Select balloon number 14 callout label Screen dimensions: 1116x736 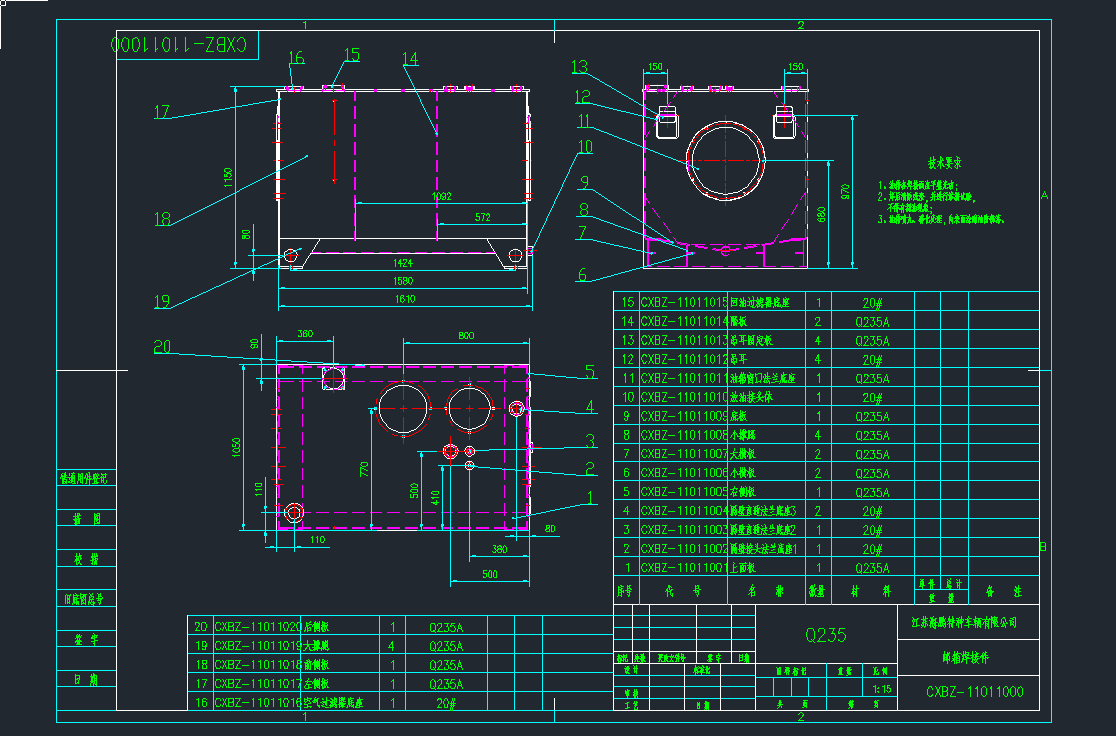tap(410, 59)
